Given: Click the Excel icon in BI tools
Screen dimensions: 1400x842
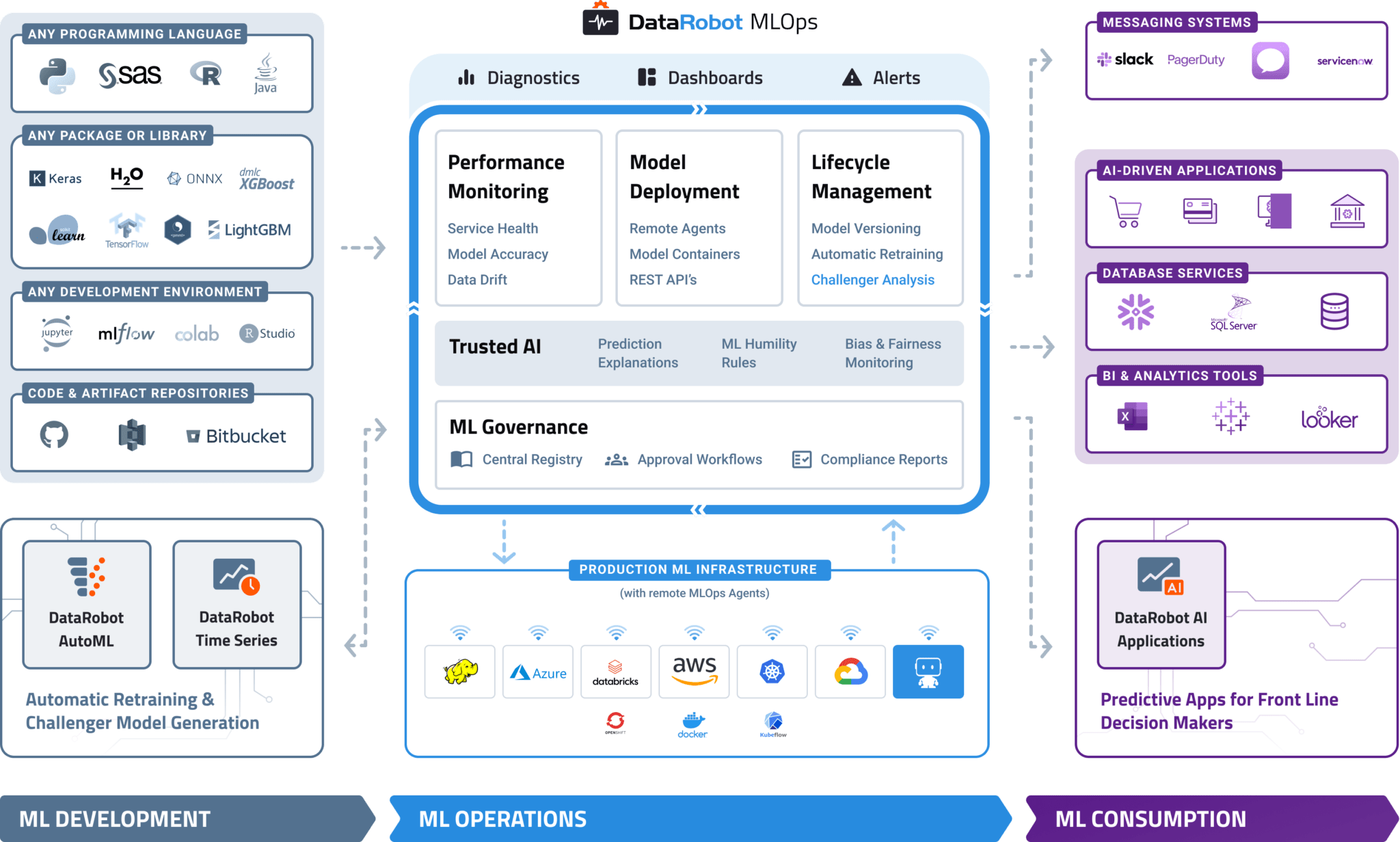Looking at the screenshot, I should tap(1132, 416).
